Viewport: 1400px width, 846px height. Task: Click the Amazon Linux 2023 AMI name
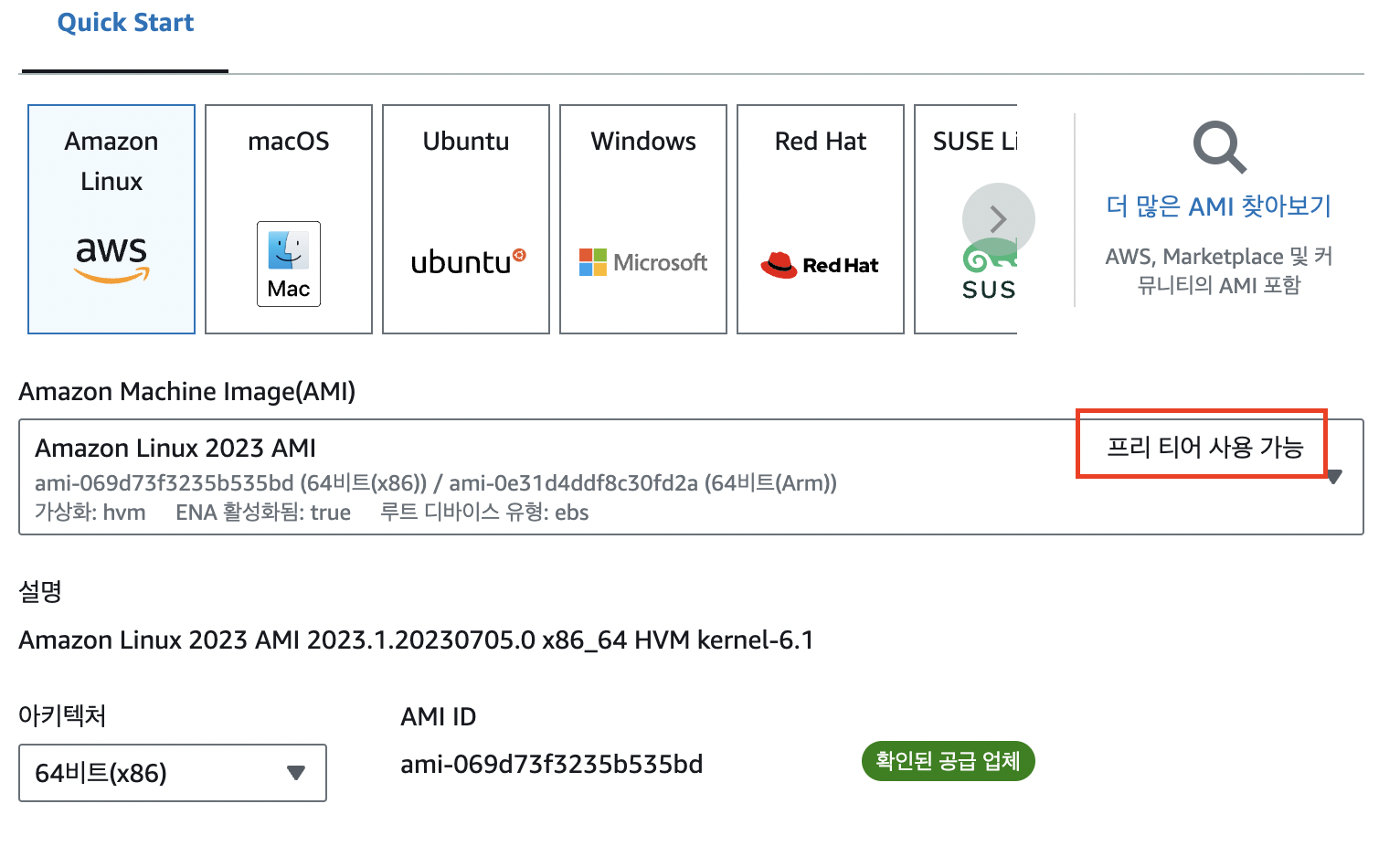[x=175, y=448]
